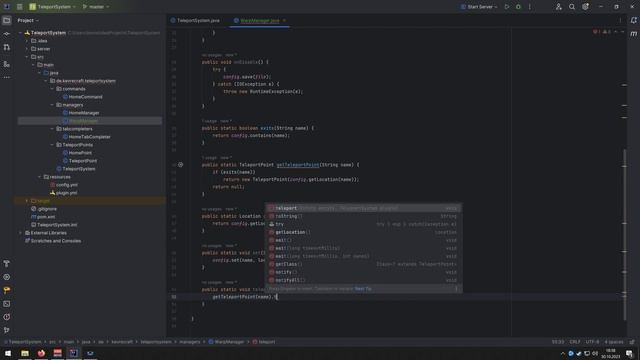The width and height of the screenshot is (640, 360).
Task: Expand the server folder
Action: tap(27, 49)
